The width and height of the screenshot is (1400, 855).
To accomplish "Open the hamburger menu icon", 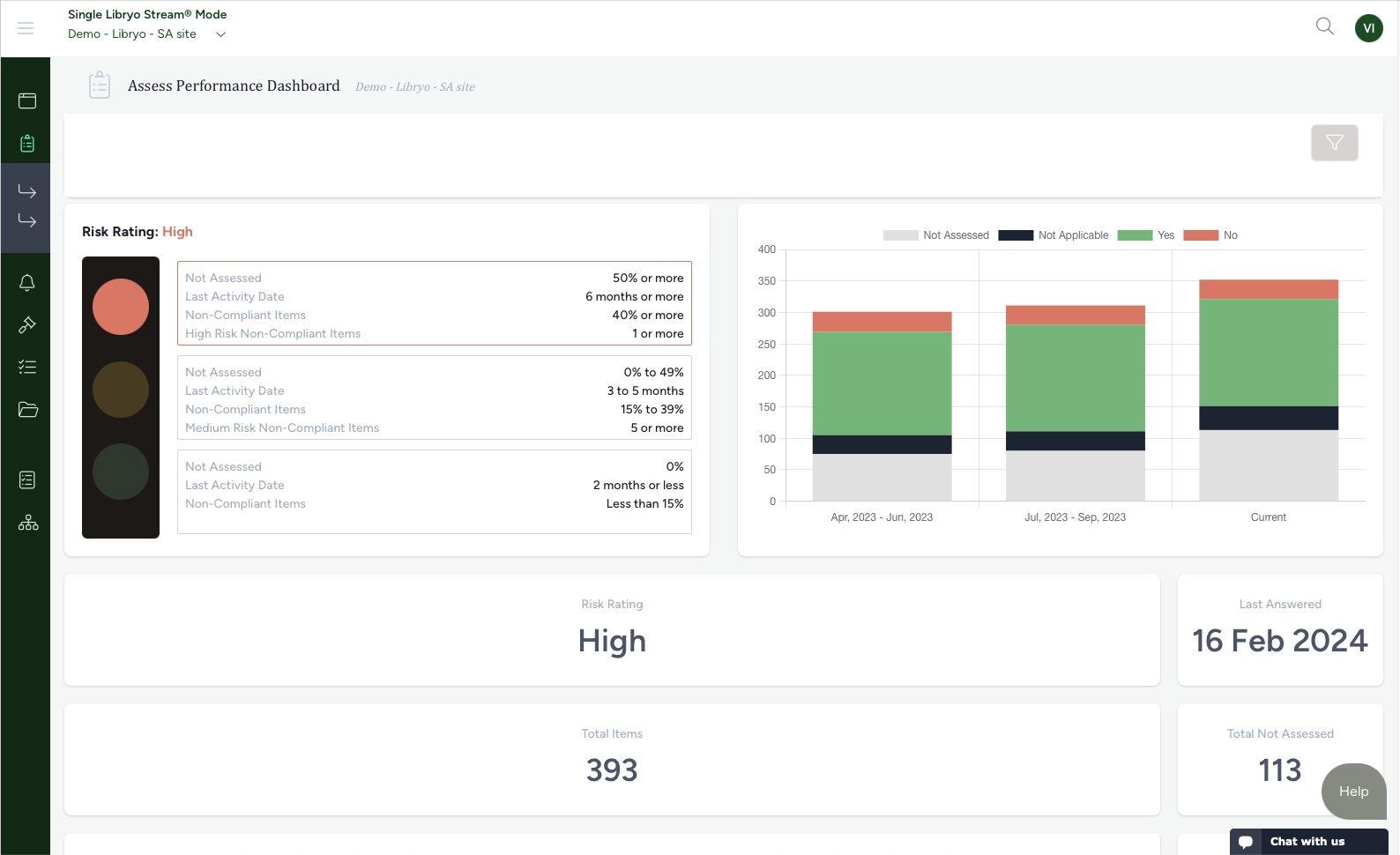I will (x=26, y=28).
